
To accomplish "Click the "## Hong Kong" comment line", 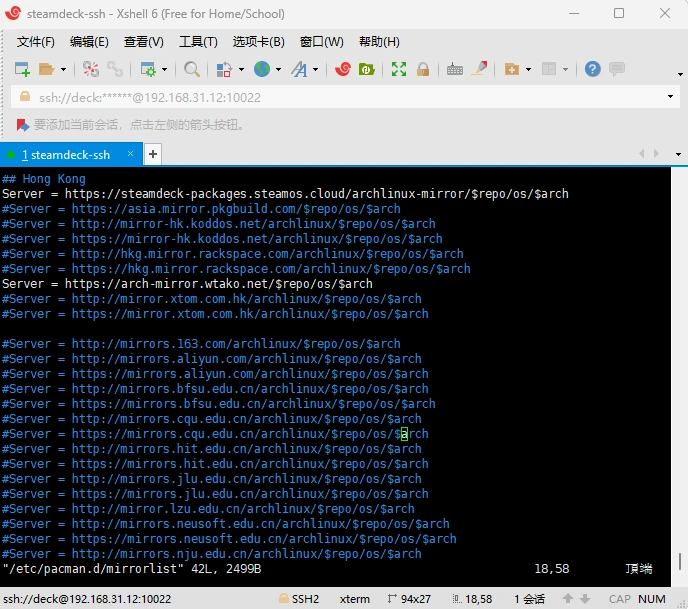I will click(43, 179).
